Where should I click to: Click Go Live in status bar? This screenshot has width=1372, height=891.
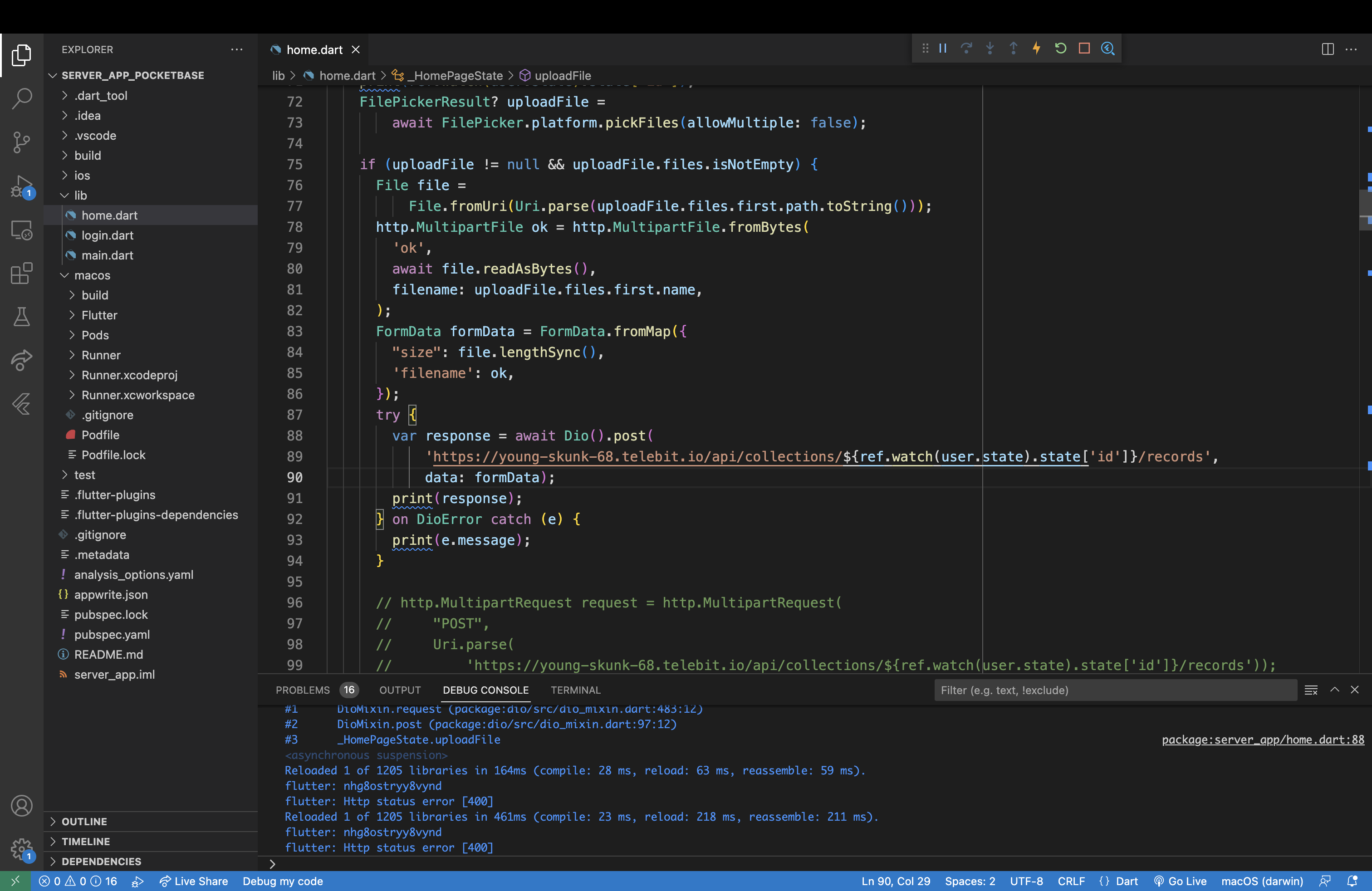tap(1180, 881)
